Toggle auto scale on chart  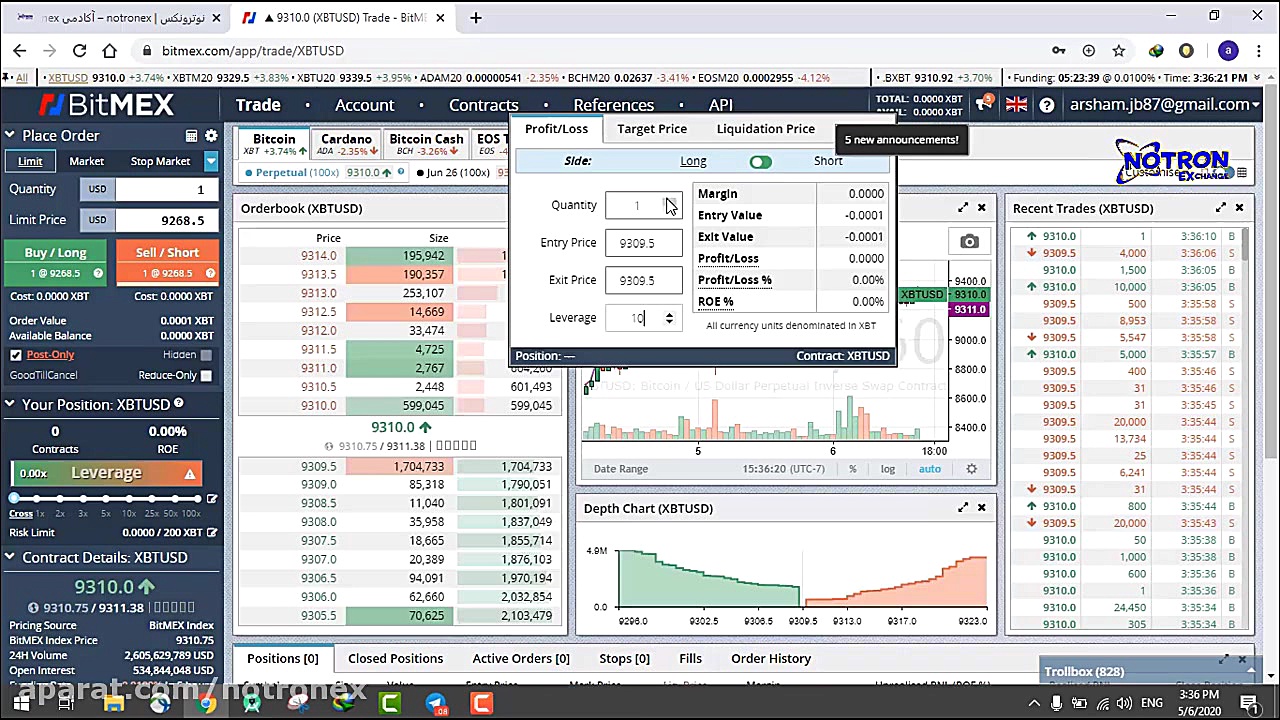pyautogui.click(x=930, y=469)
